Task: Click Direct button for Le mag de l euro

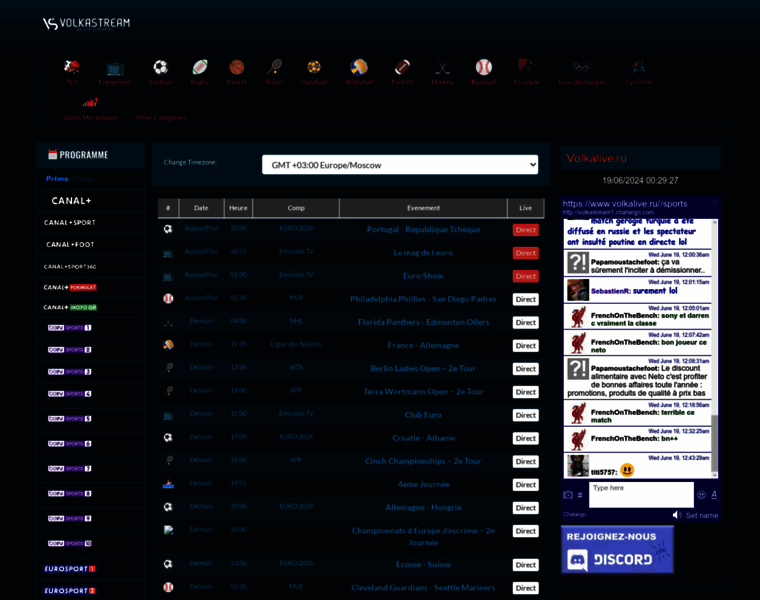Action: pyautogui.click(x=525, y=253)
